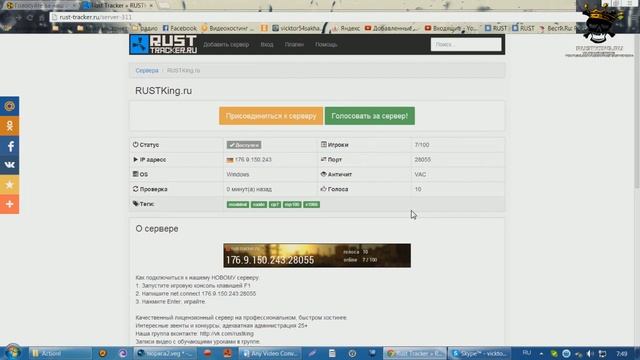The height and width of the screenshot is (360, 640).
Task: Click the server flag icon near IP address
Action: (x=230, y=160)
